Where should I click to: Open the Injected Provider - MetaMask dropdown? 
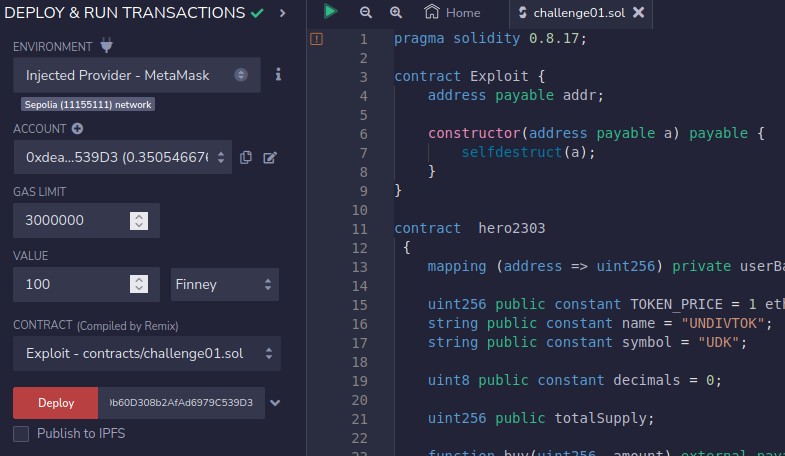point(137,75)
